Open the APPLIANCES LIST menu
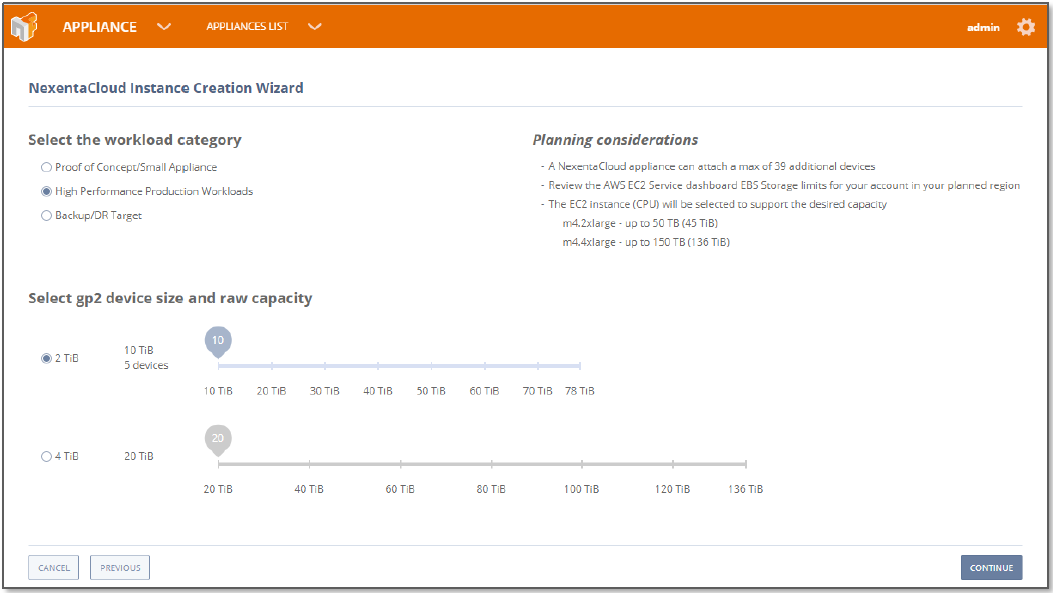The height and width of the screenshot is (593, 1053). click(247, 27)
